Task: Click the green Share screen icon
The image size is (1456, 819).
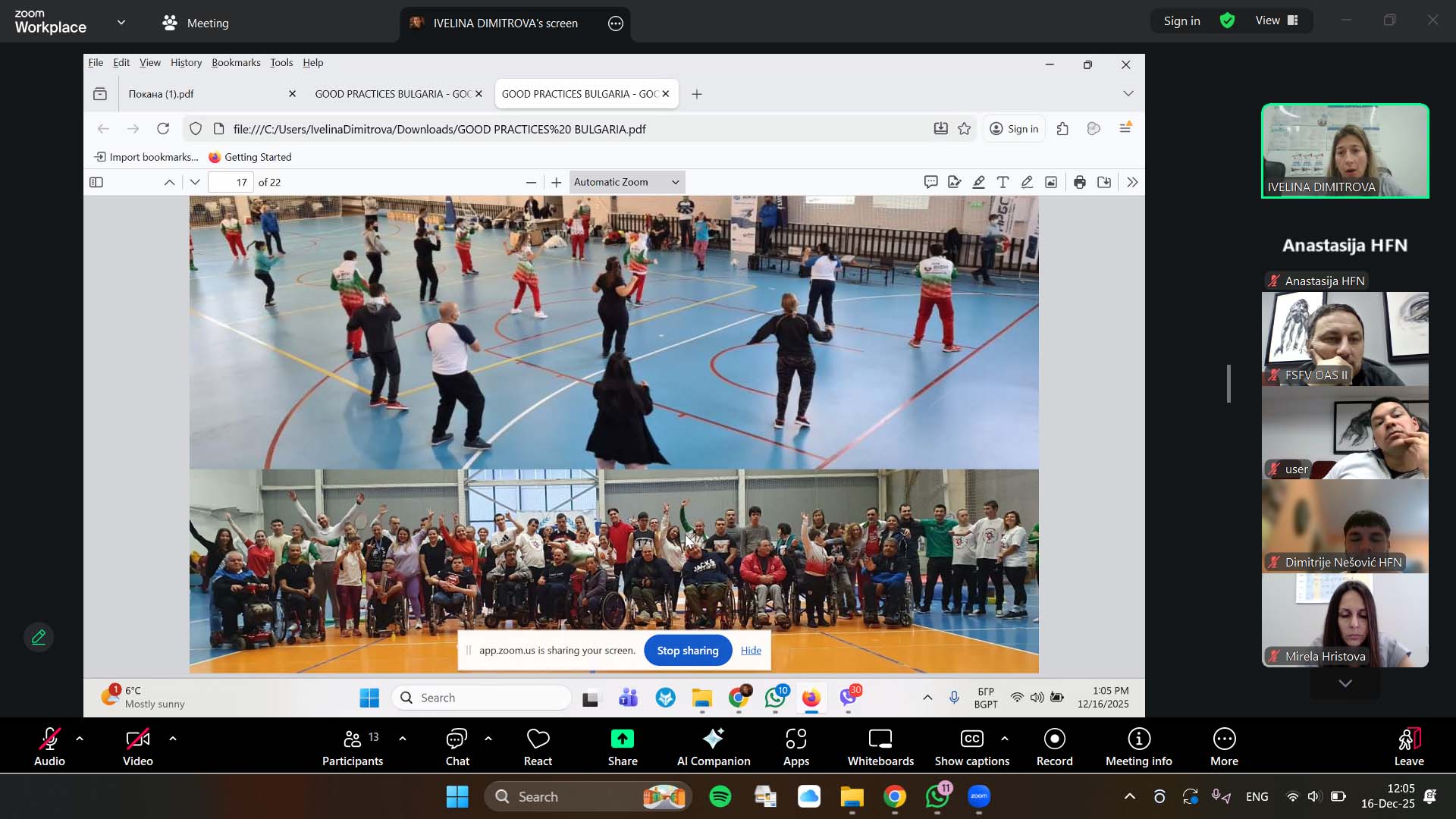Action: (x=622, y=739)
